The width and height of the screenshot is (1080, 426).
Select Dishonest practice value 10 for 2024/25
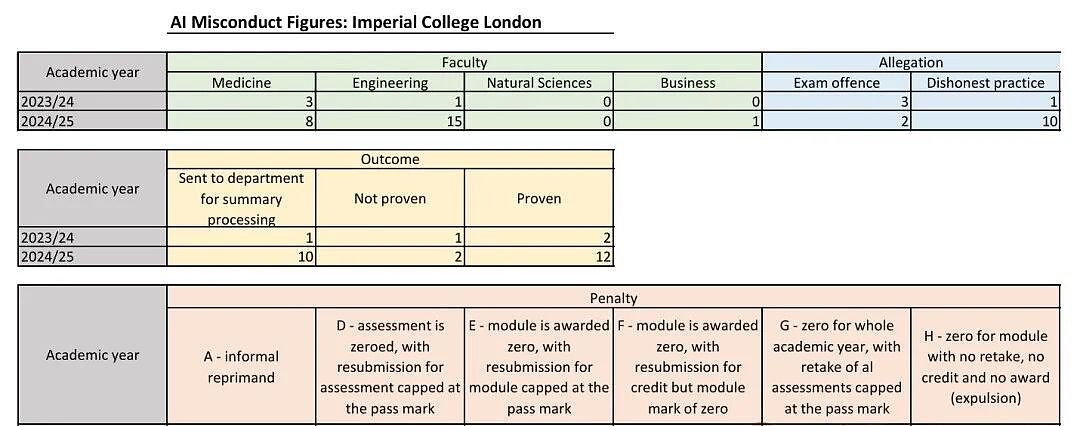(x=986, y=121)
